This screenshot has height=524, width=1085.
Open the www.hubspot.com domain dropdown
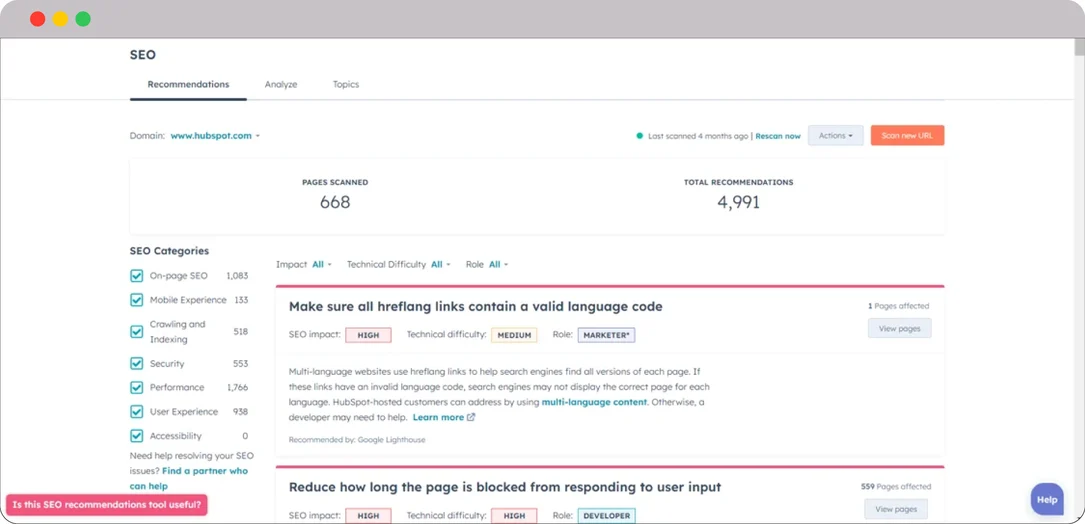pyautogui.click(x=215, y=136)
